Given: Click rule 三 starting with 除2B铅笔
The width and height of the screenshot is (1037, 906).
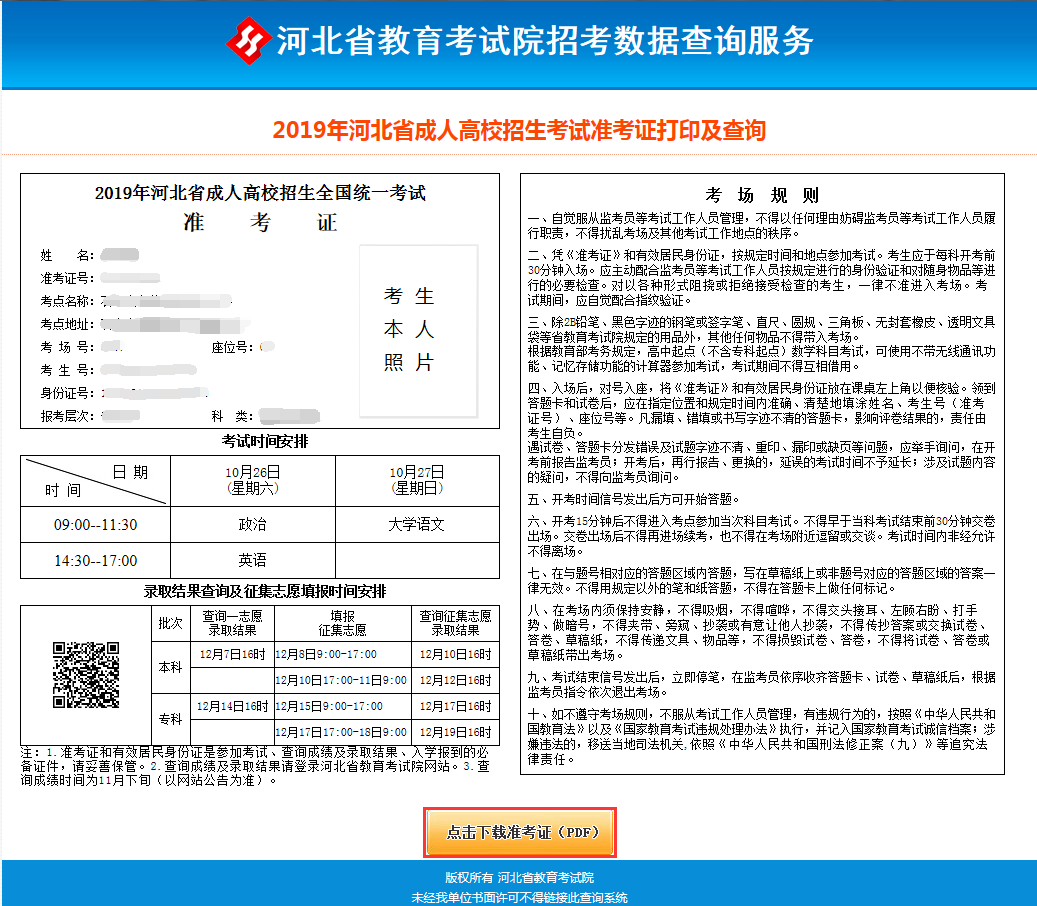Looking at the screenshot, I should coord(762,344).
